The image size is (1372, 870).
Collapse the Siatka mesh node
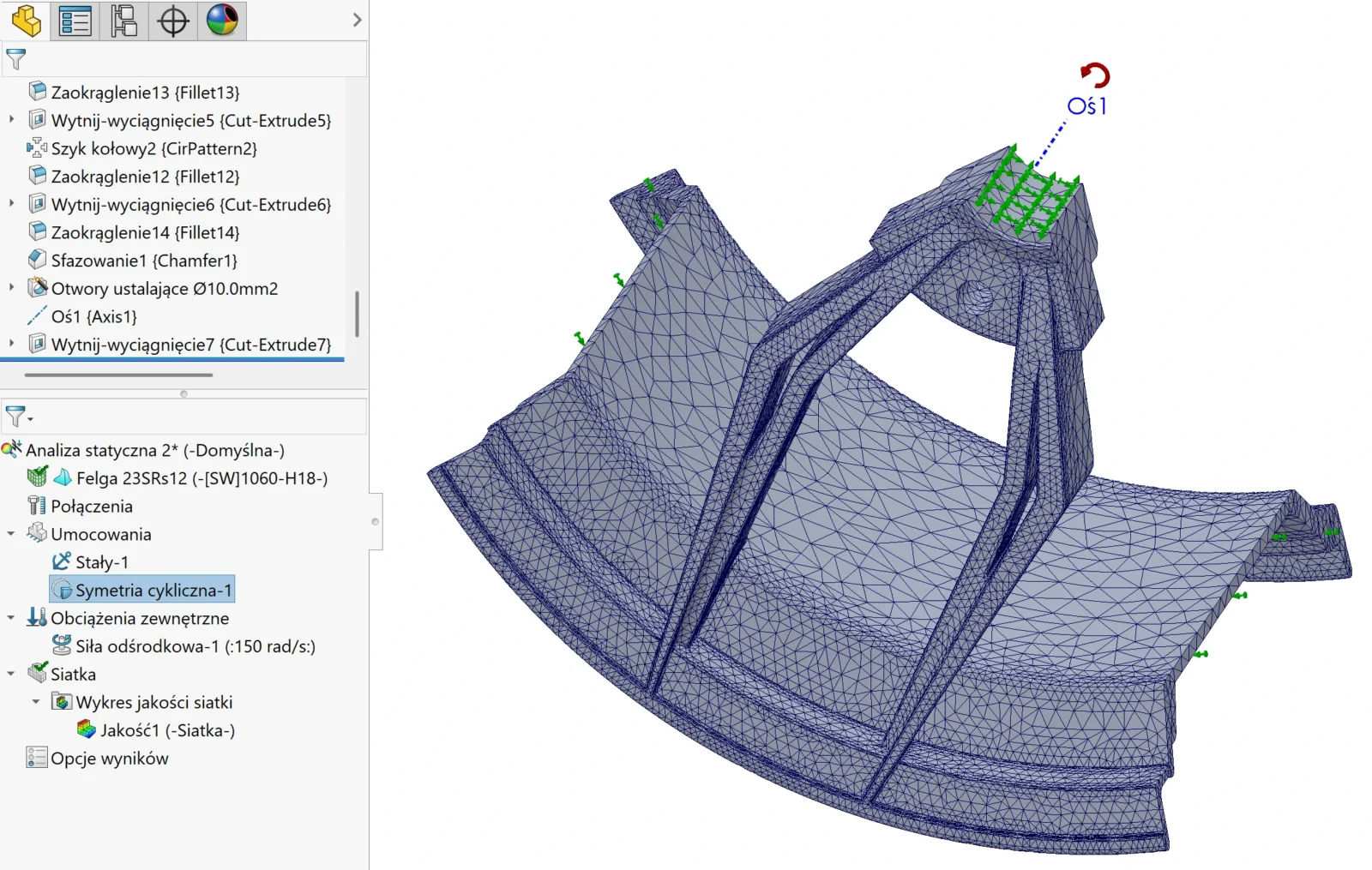11,675
